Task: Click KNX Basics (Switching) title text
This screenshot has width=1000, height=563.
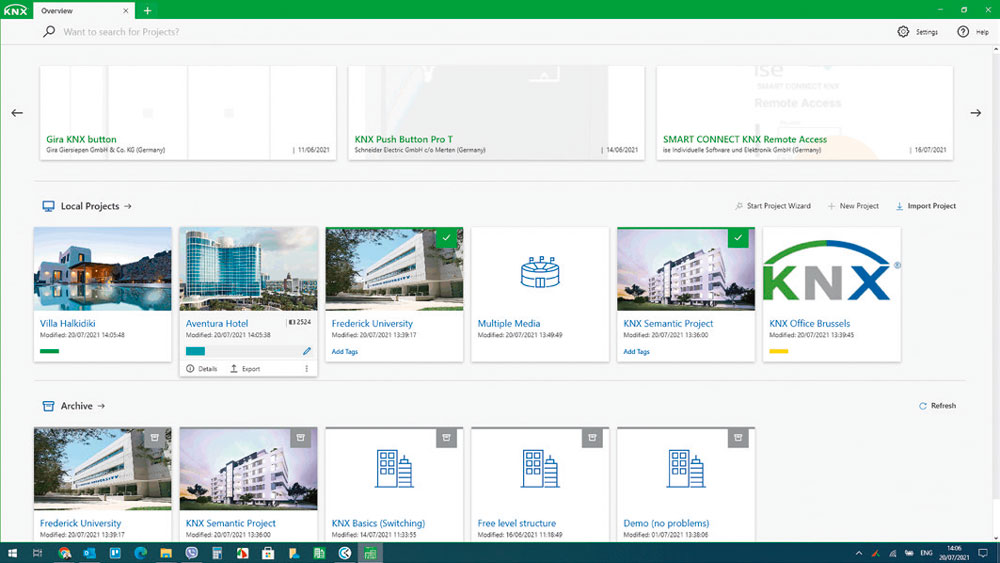Action: (378, 523)
